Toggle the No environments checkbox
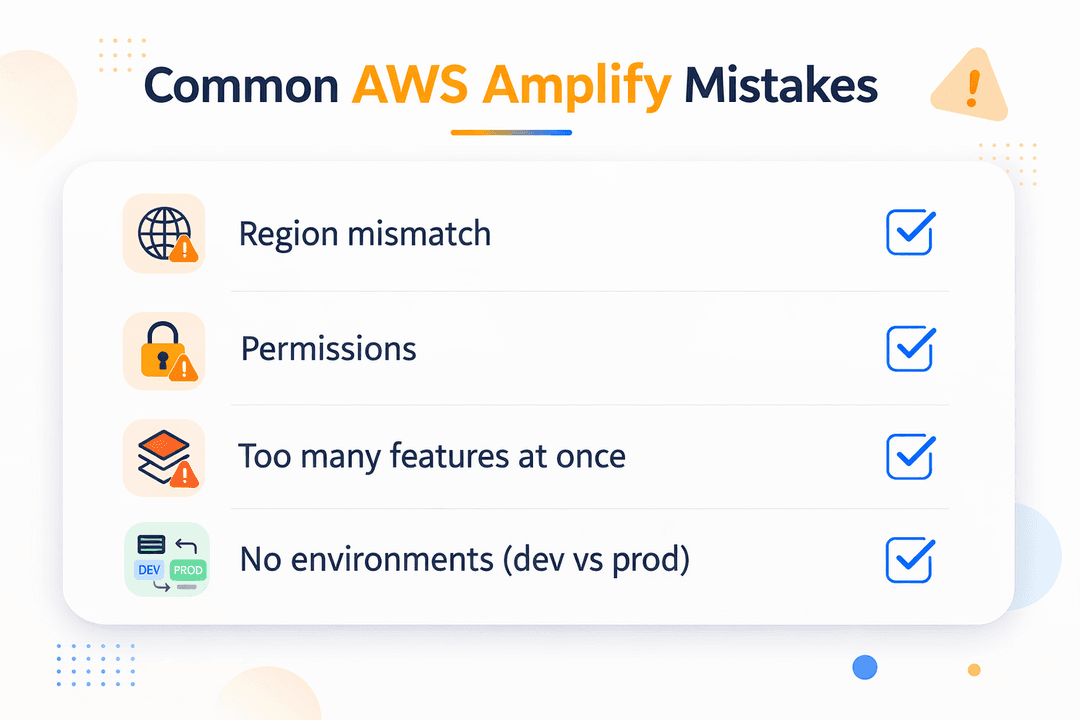The width and height of the screenshot is (1080, 720). click(x=911, y=559)
